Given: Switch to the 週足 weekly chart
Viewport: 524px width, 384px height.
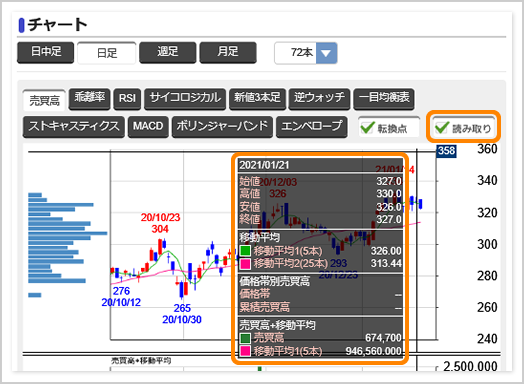Looking at the screenshot, I should coord(167,52).
